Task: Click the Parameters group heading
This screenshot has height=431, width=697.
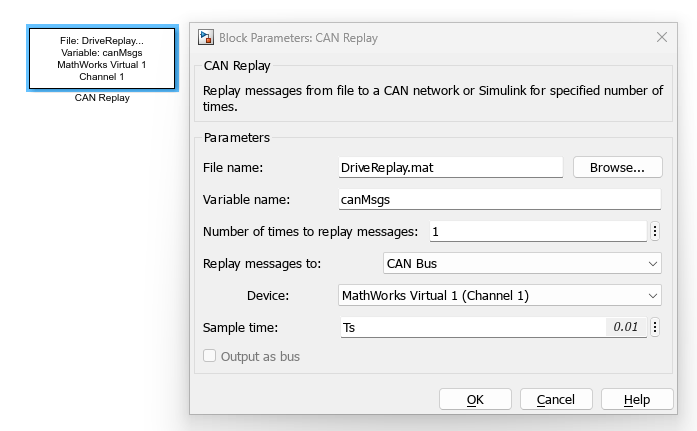Action: [236, 137]
